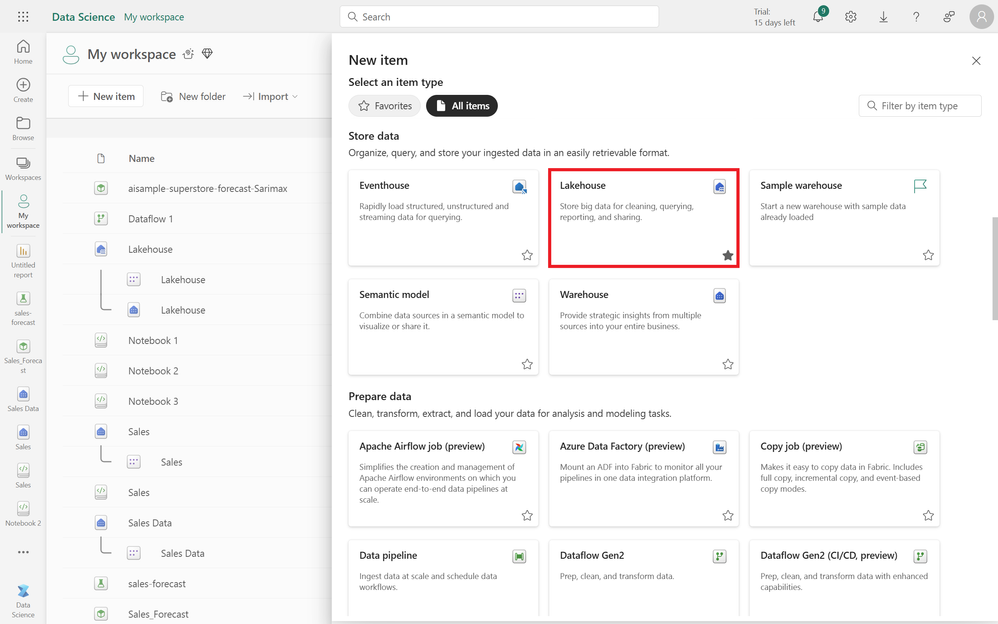Screen dimensions: 998x624
Task: Open settings gear
Action: point(851,17)
